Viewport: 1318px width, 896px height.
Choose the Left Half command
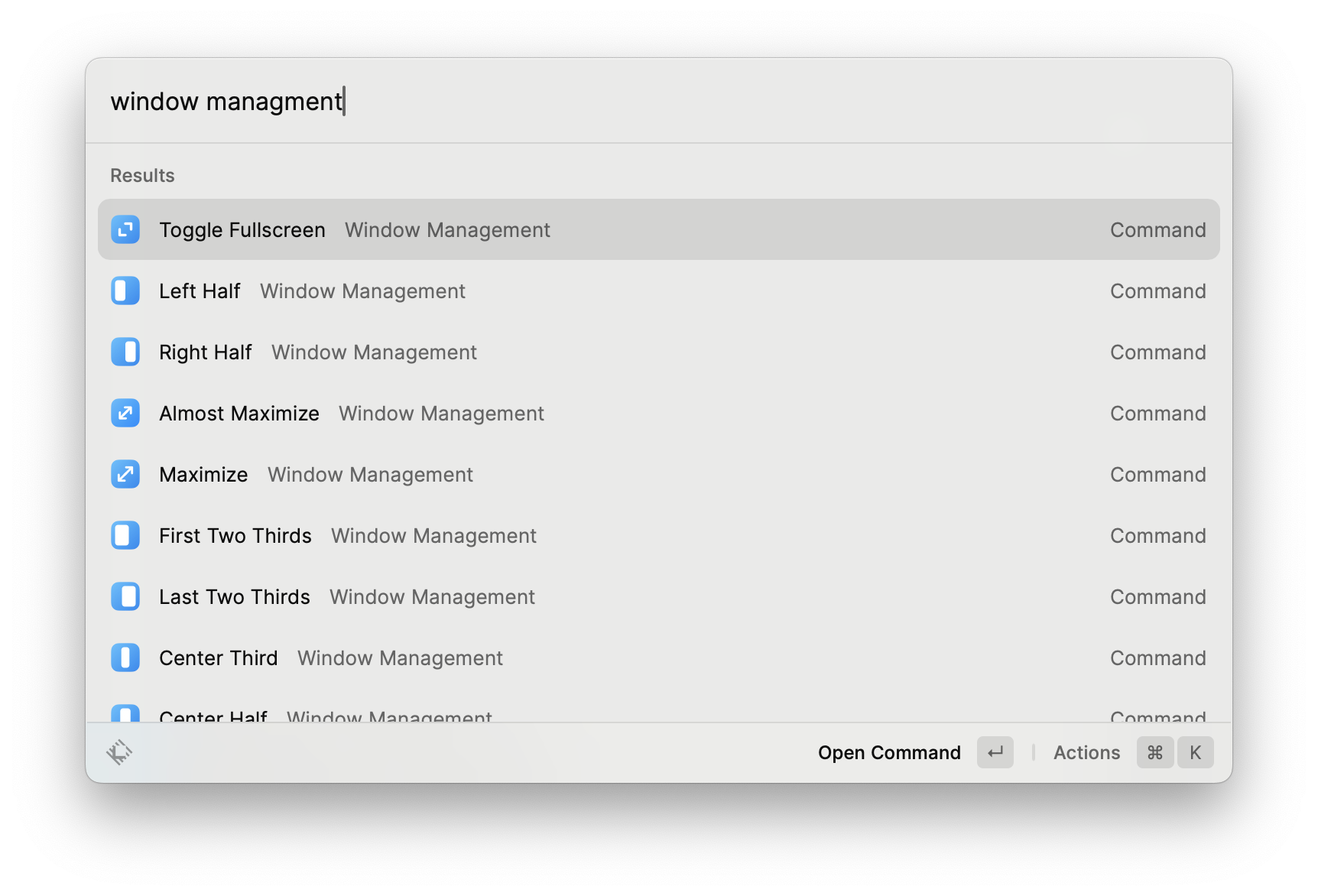(x=657, y=291)
